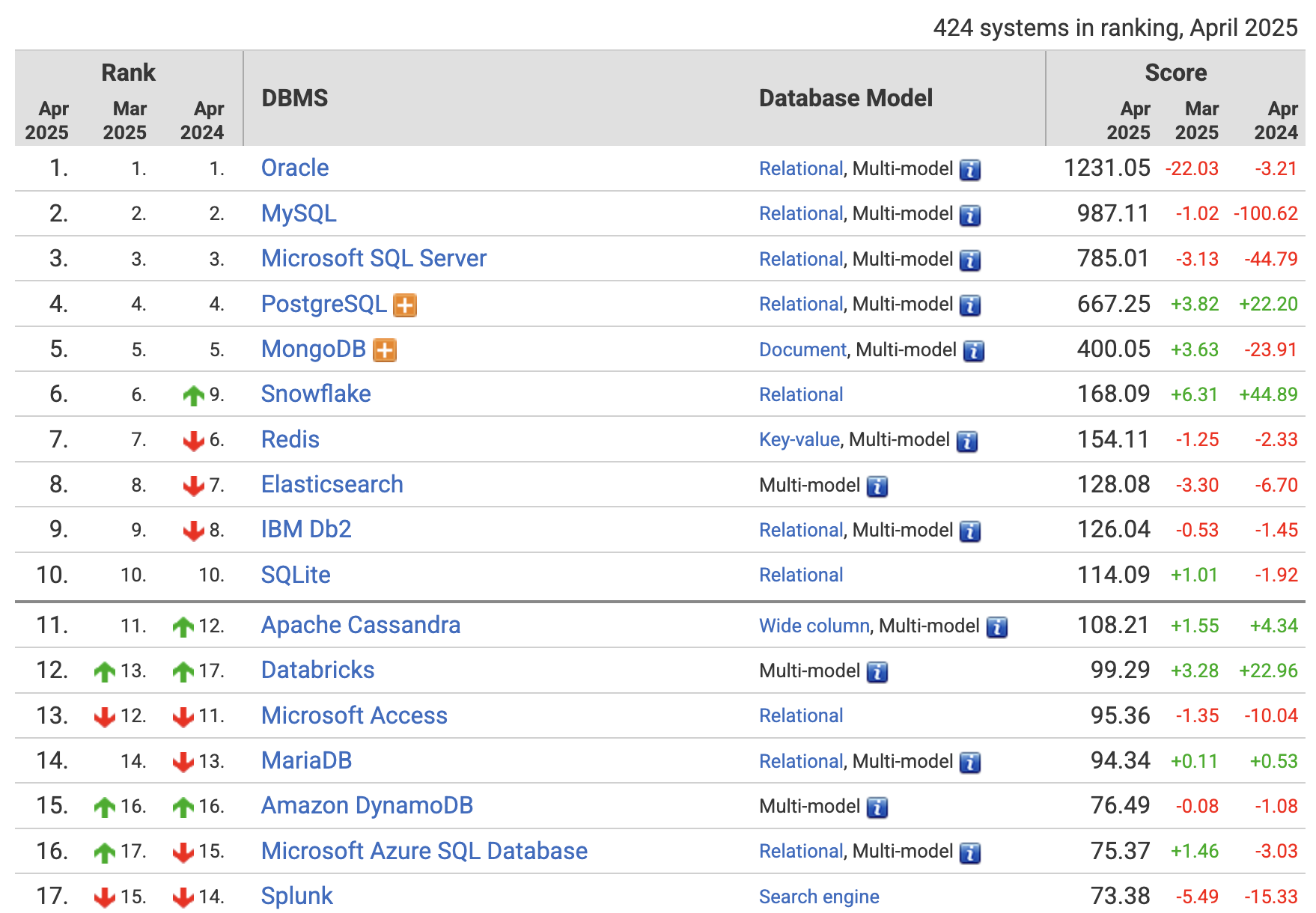Open the Elasticsearch link
The height and width of the screenshot is (913, 1316).
[x=332, y=484]
